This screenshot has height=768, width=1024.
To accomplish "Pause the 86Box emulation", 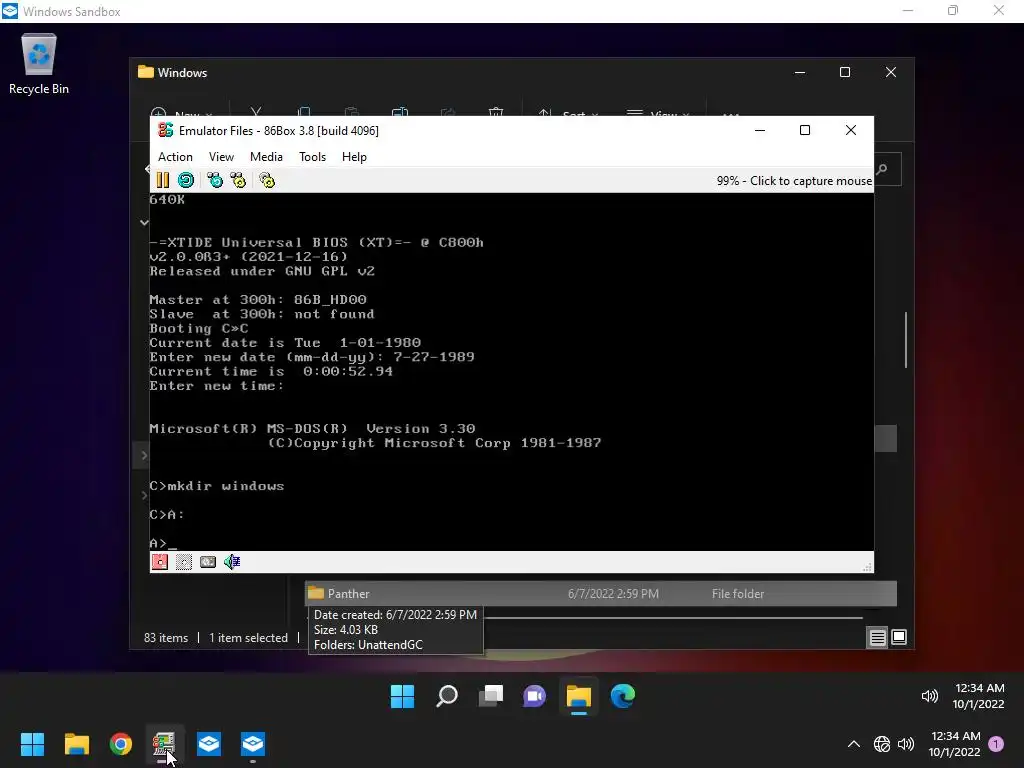I will tap(163, 180).
